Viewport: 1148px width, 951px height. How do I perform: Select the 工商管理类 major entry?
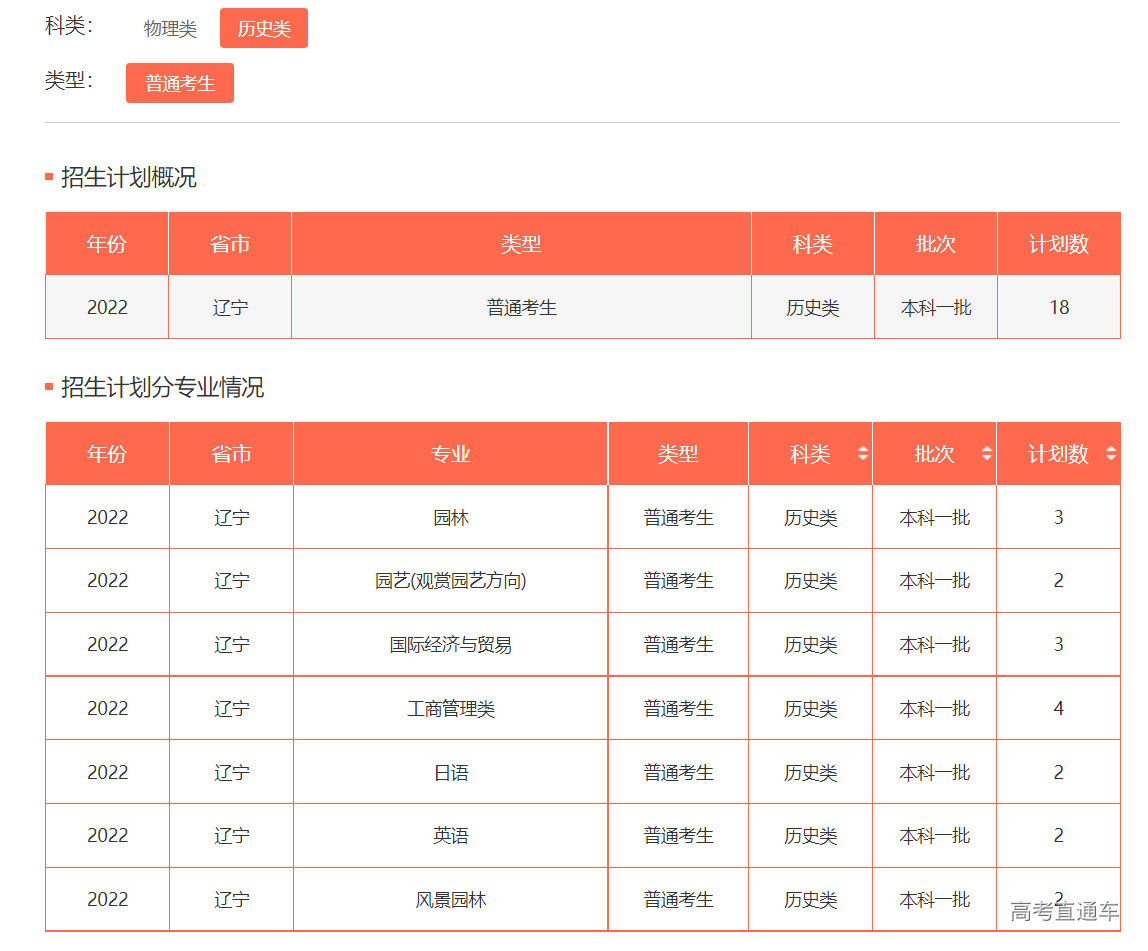click(450, 709)
